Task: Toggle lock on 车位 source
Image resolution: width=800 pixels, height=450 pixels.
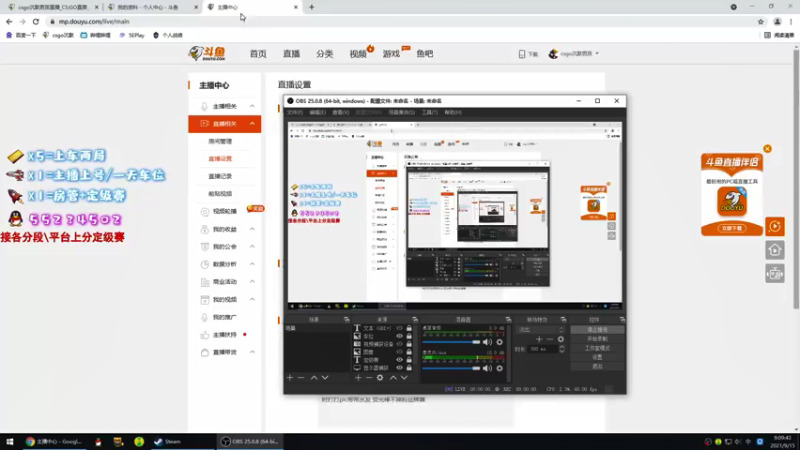Action: point(409,336)
